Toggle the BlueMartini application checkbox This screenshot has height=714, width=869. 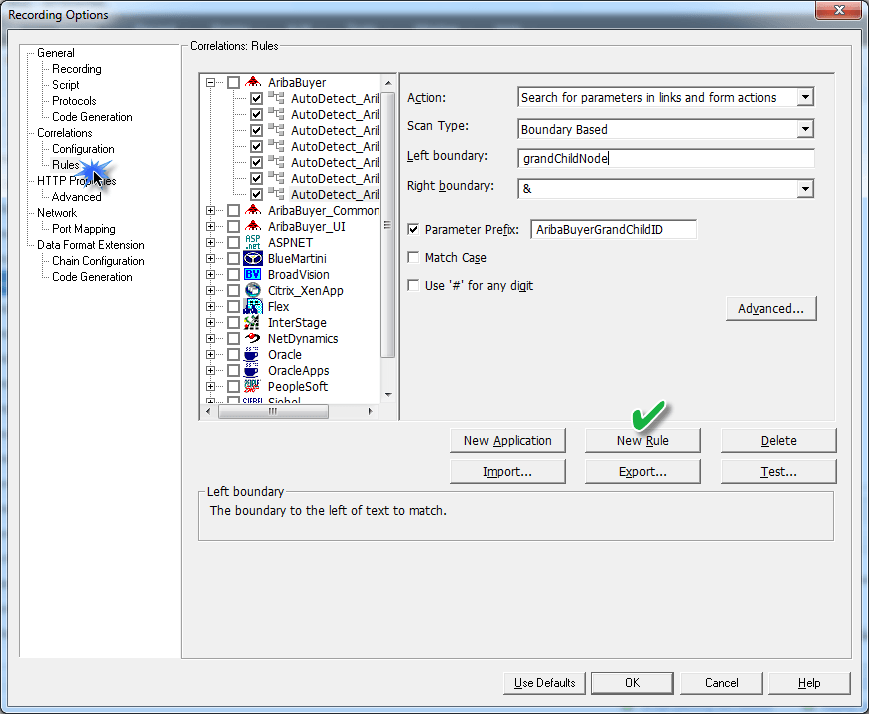pyautogui.click(x=233, y=259)
